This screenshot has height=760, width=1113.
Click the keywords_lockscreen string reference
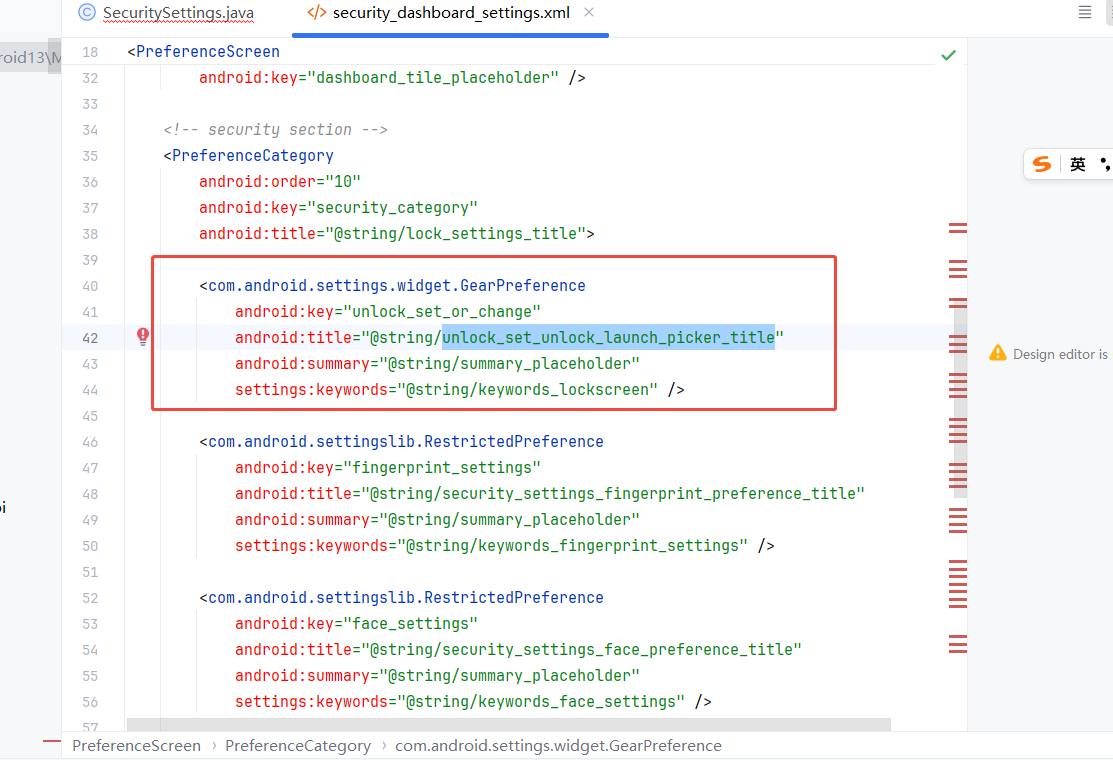[x=527, y=390]
